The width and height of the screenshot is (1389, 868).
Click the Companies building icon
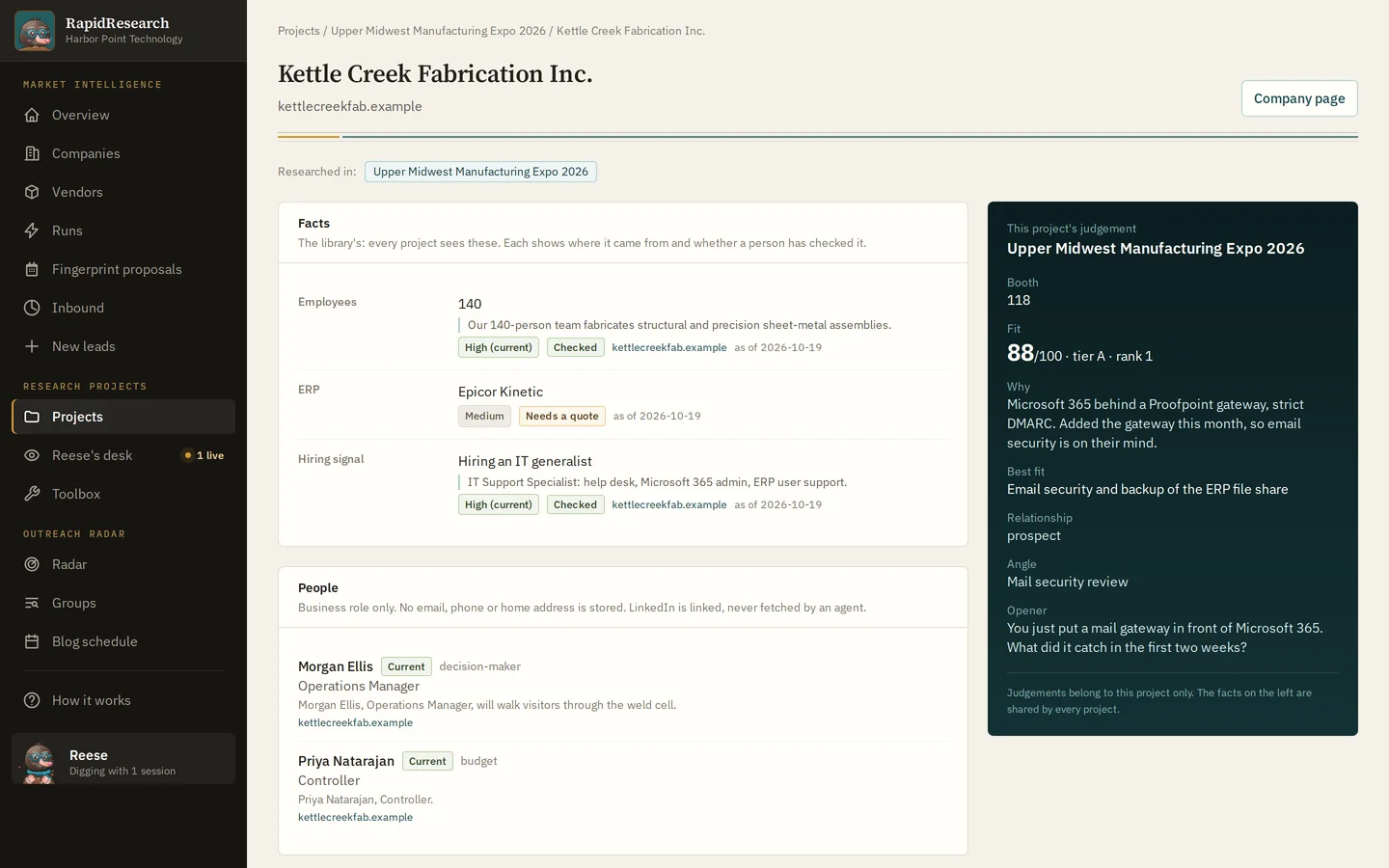point(32,153)
